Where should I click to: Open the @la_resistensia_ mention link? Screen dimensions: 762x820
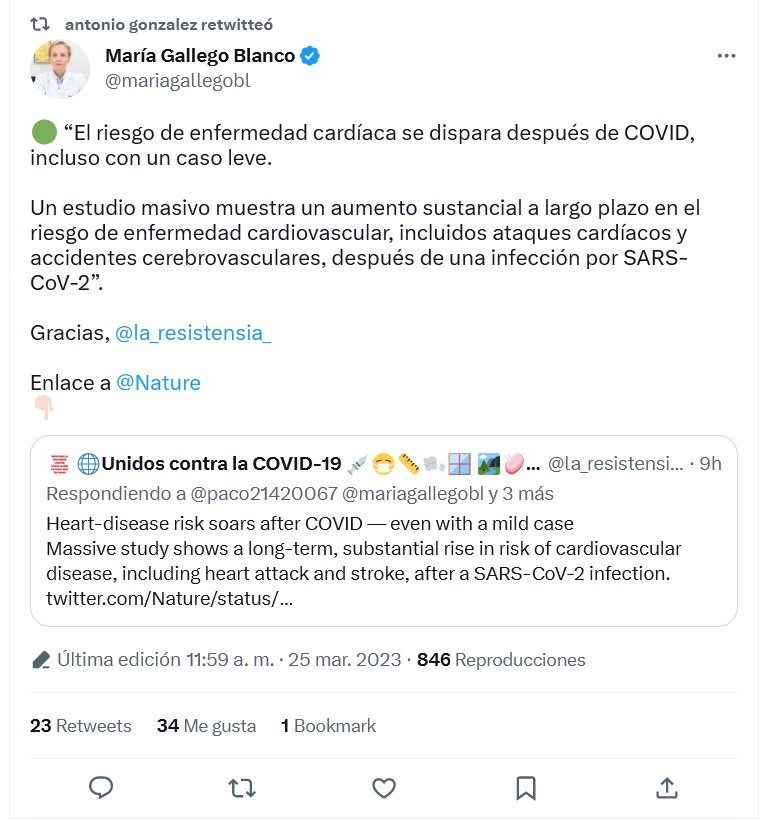193,333
